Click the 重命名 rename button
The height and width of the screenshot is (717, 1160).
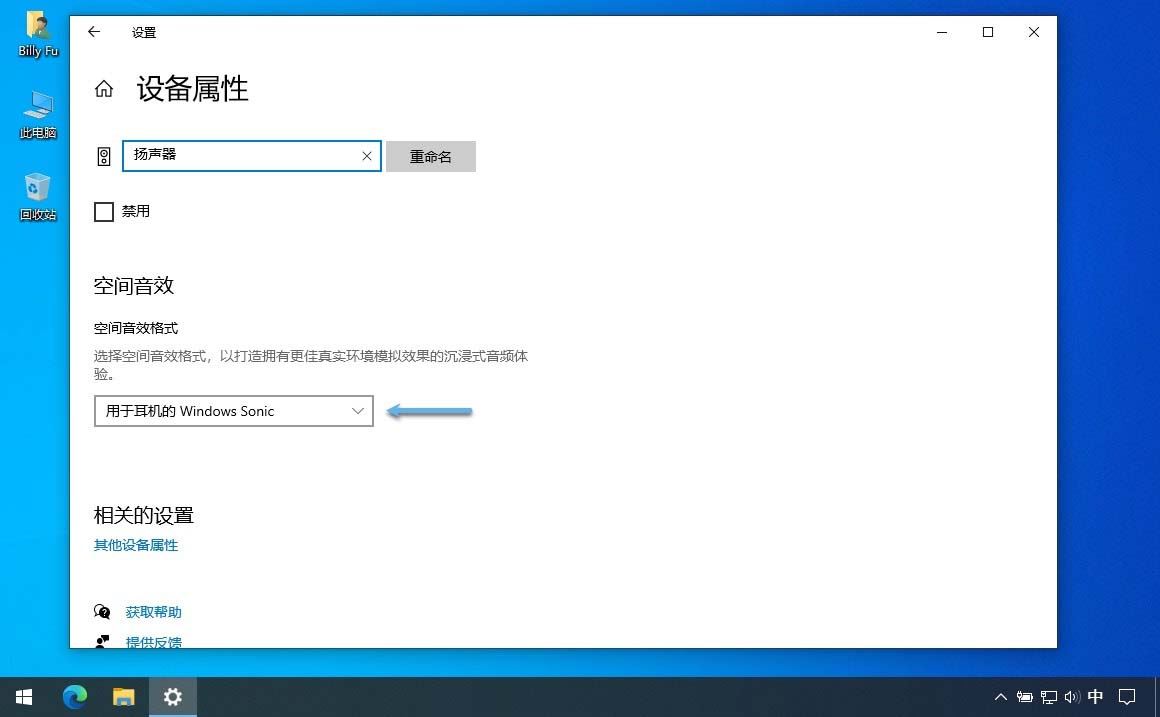430,156
